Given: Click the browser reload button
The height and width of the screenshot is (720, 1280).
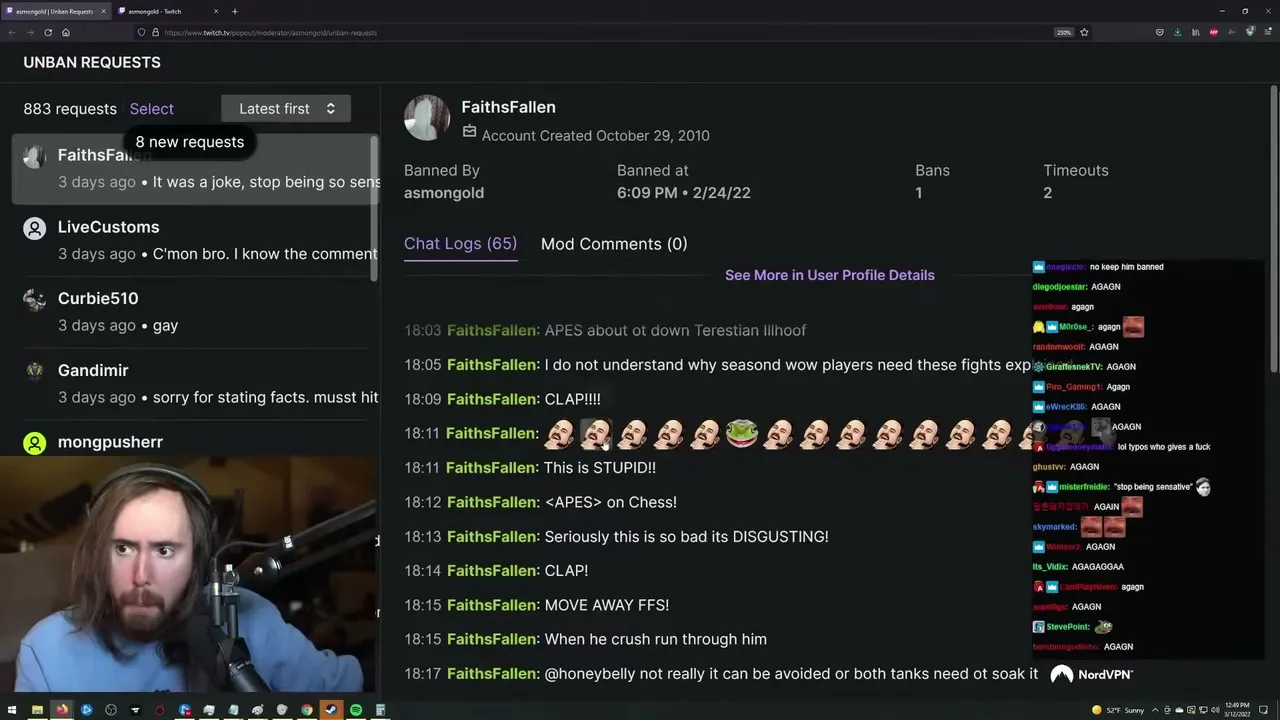Looking at the screenshot, I should pos(48,32).
